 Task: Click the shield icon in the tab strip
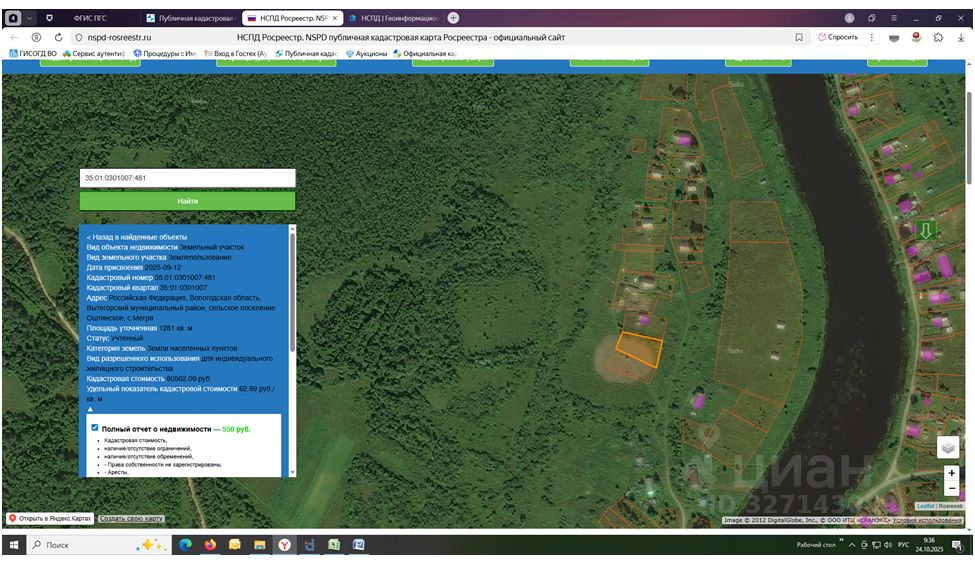click(x=49, y=18)
